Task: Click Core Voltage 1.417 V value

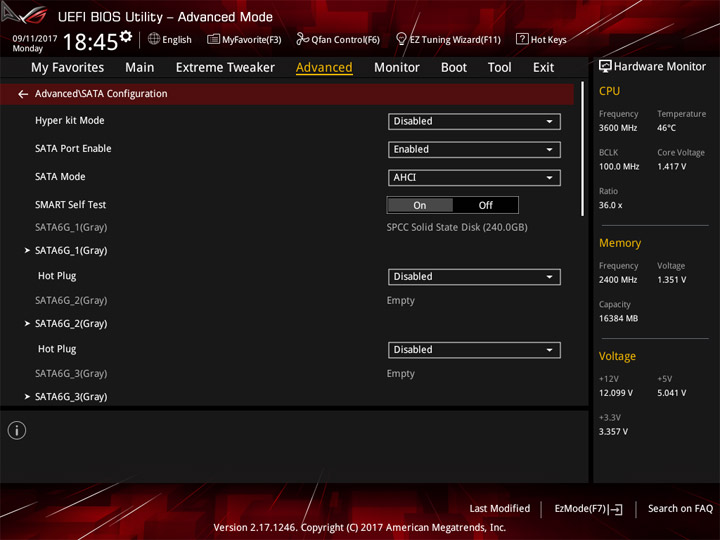Action: click(x=672, y=167)
